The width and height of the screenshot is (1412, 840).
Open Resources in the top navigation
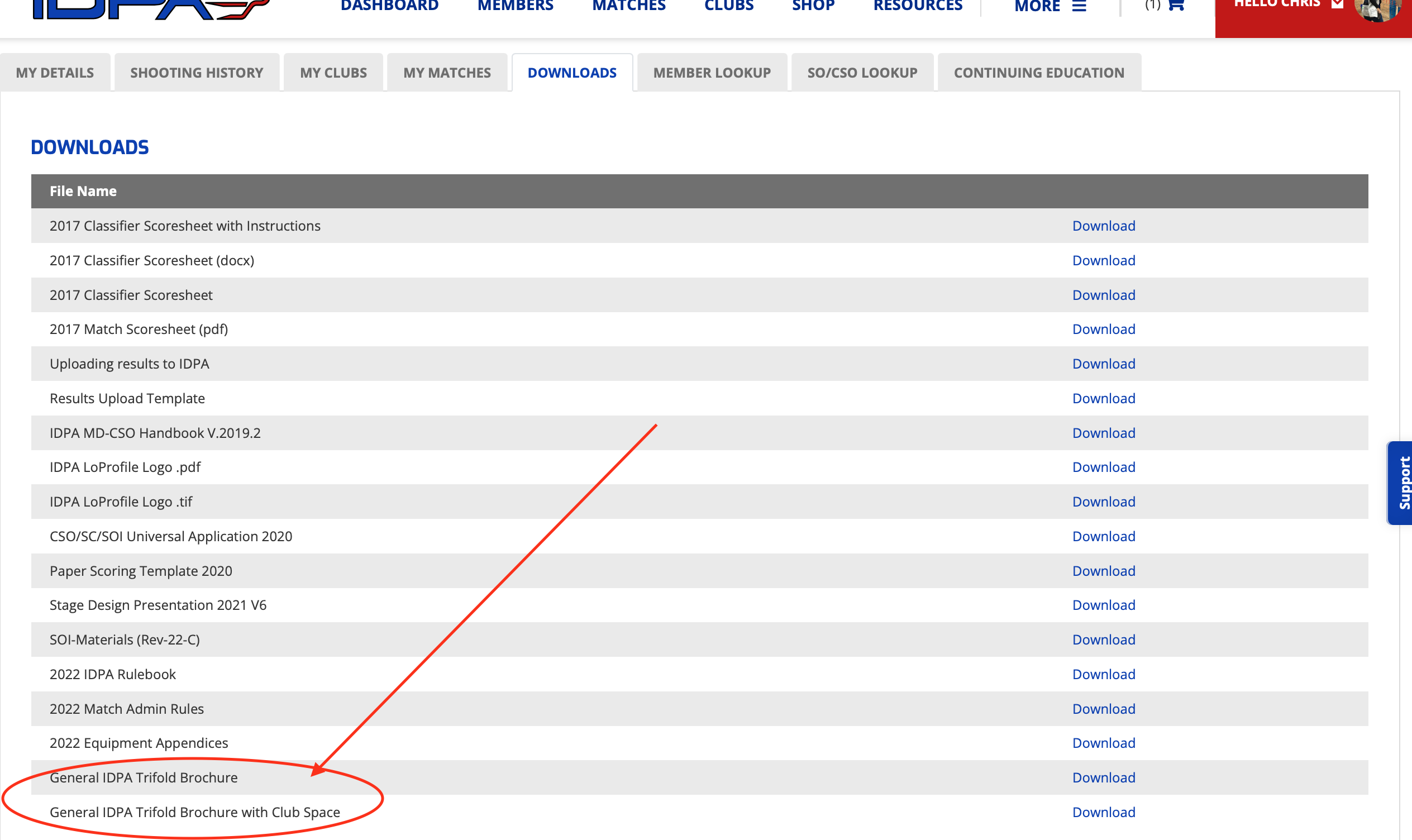tap(917, 7)
